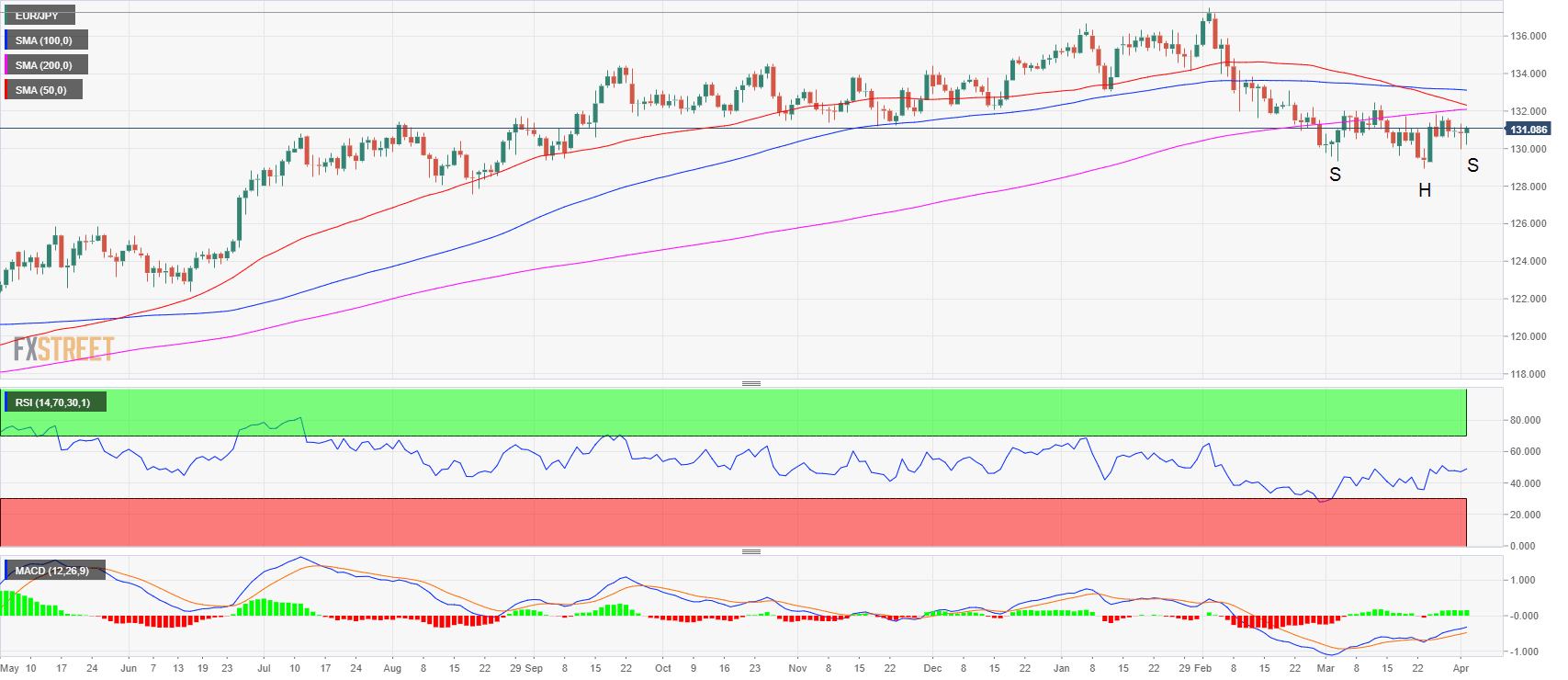
Task: Click the 118.000 price axis value
Action: click(1529, 374)
